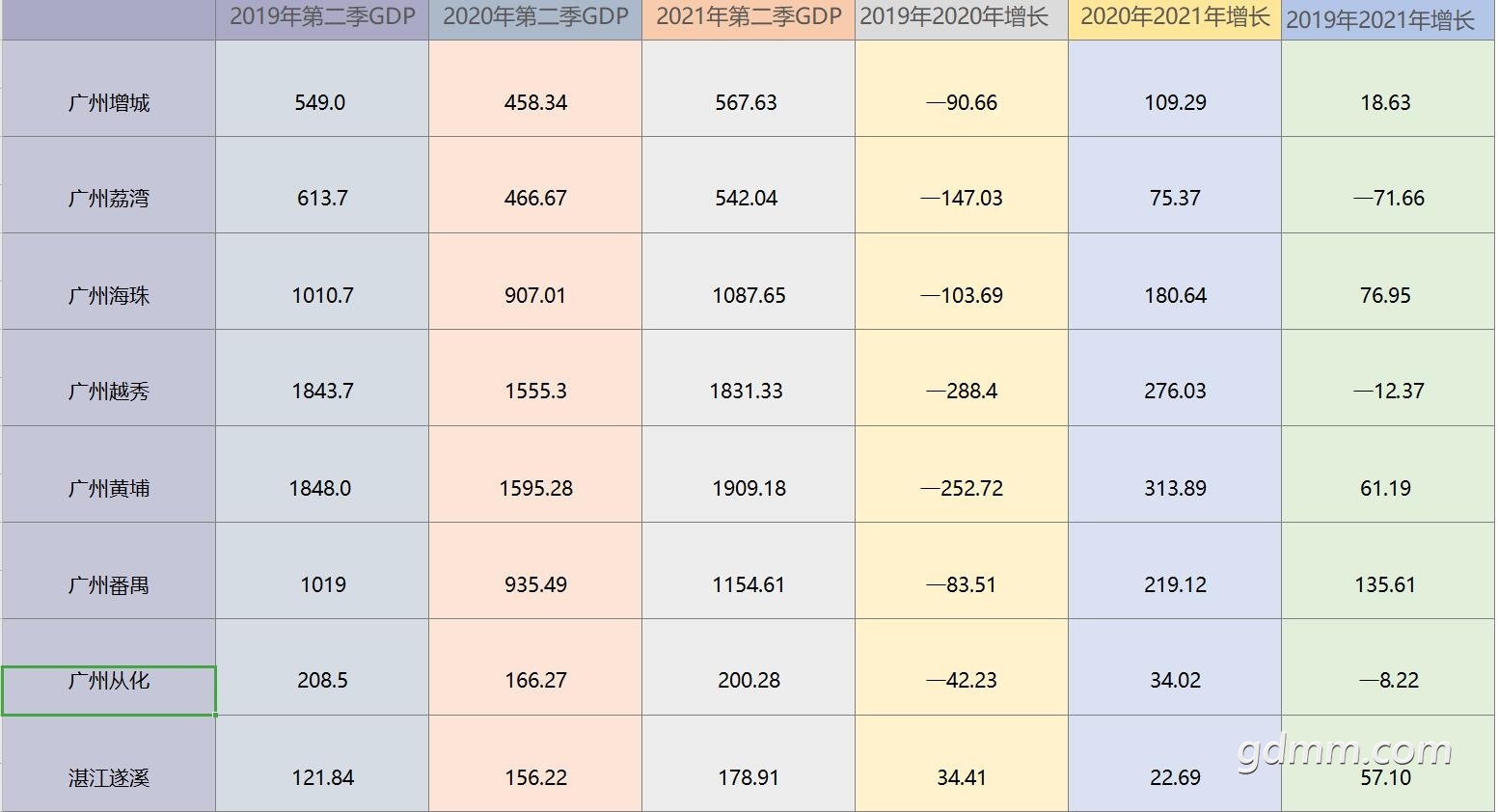1498x812 pixels.
Task: Click the cell with 109.29
Action: (x=1175, y=89)
